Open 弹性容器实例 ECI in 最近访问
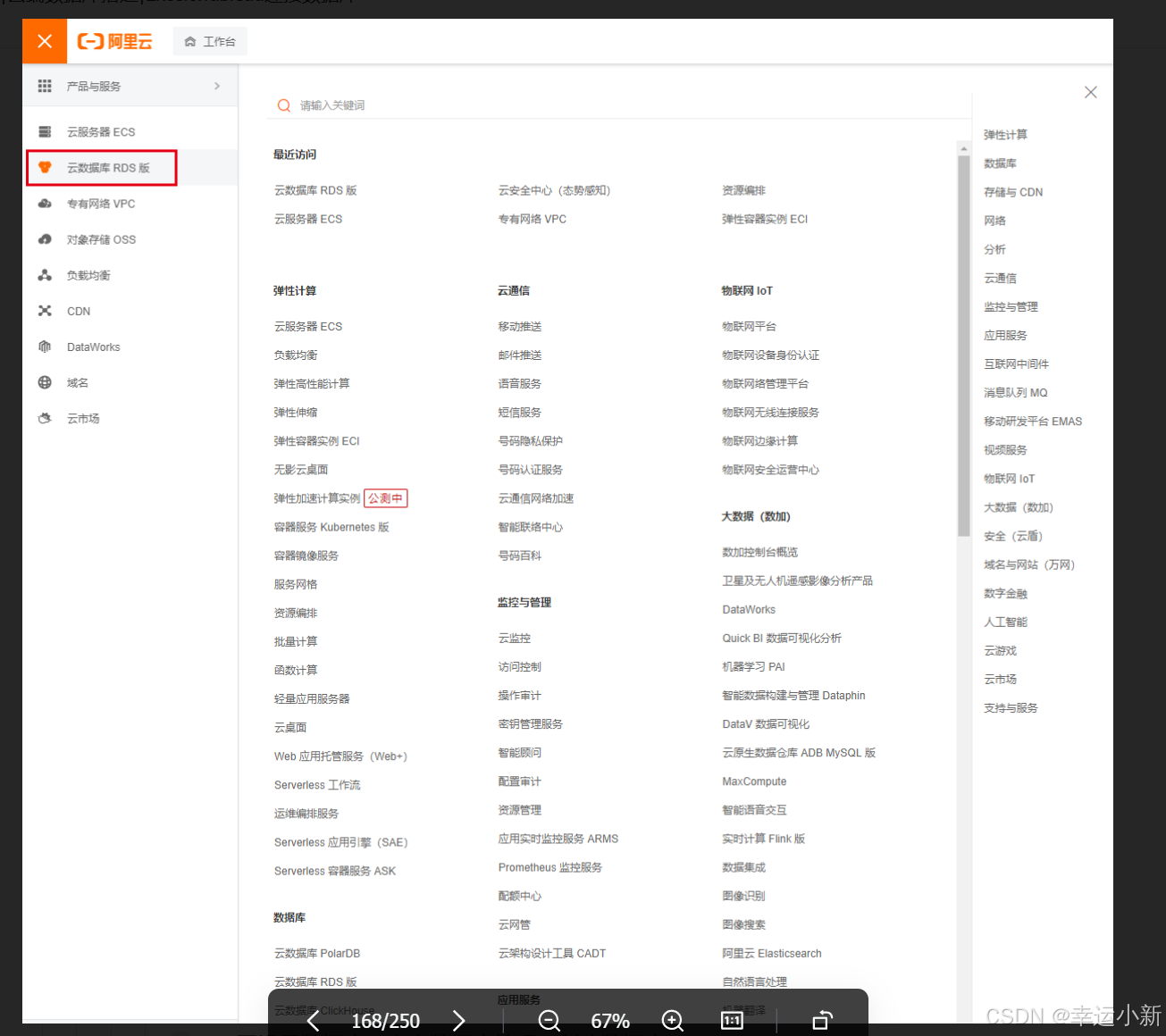 click(765, 219)
